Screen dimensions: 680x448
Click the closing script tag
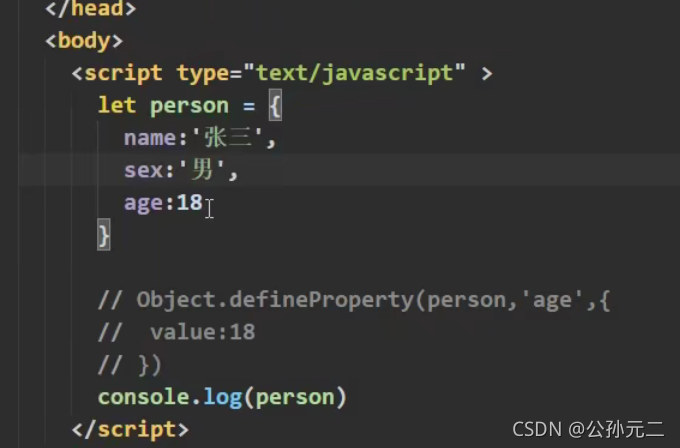[130, 430]
